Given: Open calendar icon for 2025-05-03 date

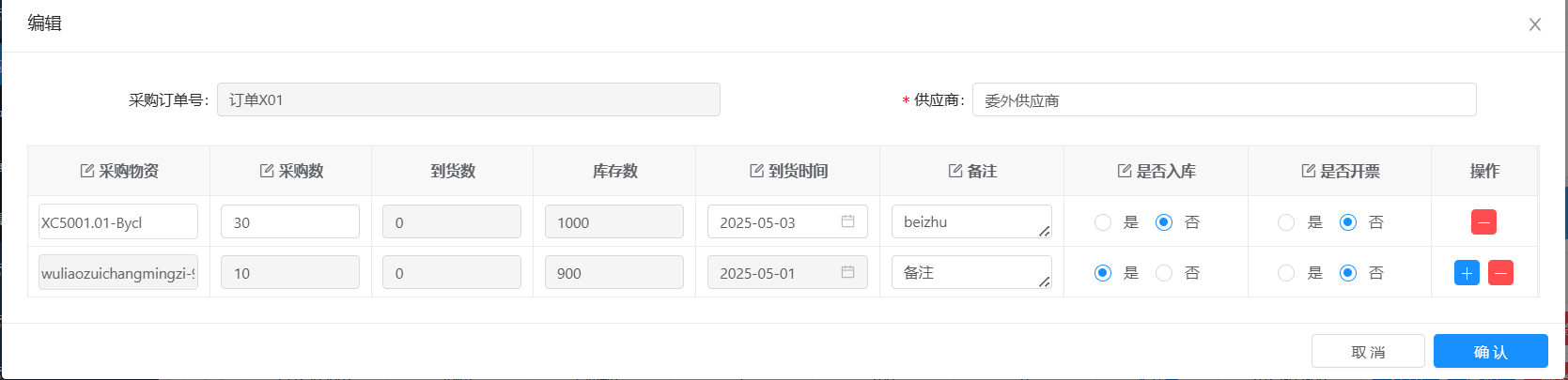Looking at the screenshot, I should pos(847,221).
